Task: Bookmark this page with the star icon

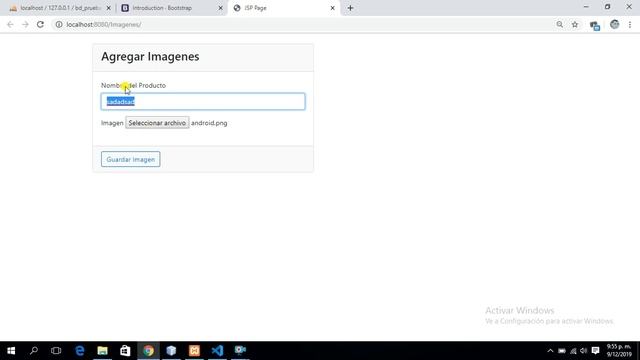Action: (x=575, y=24)
